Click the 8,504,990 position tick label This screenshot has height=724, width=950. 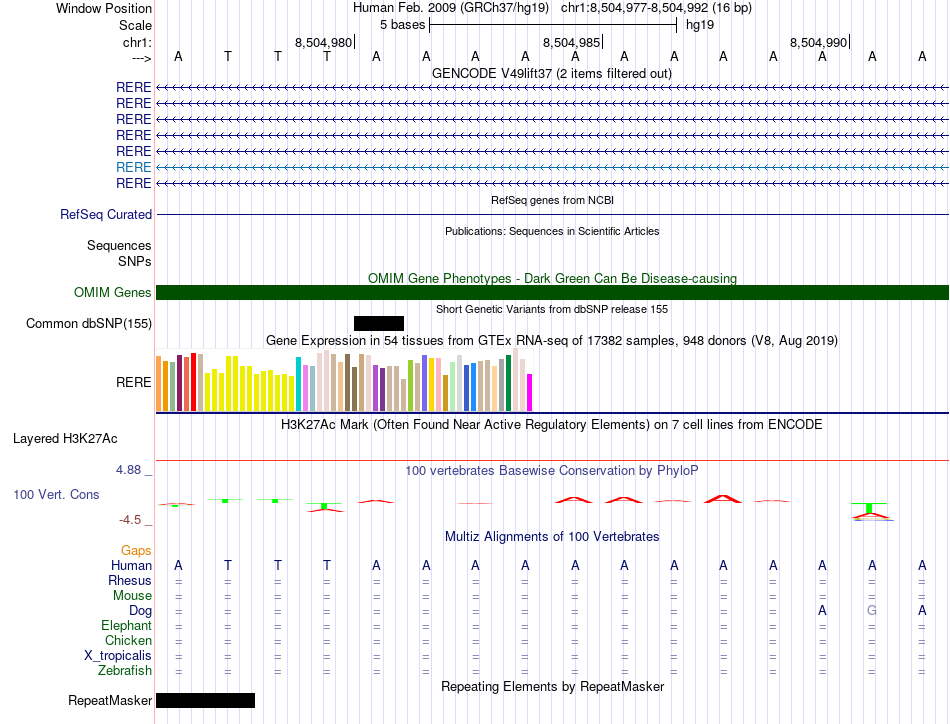pyautogui.click(x=819, y=42)
